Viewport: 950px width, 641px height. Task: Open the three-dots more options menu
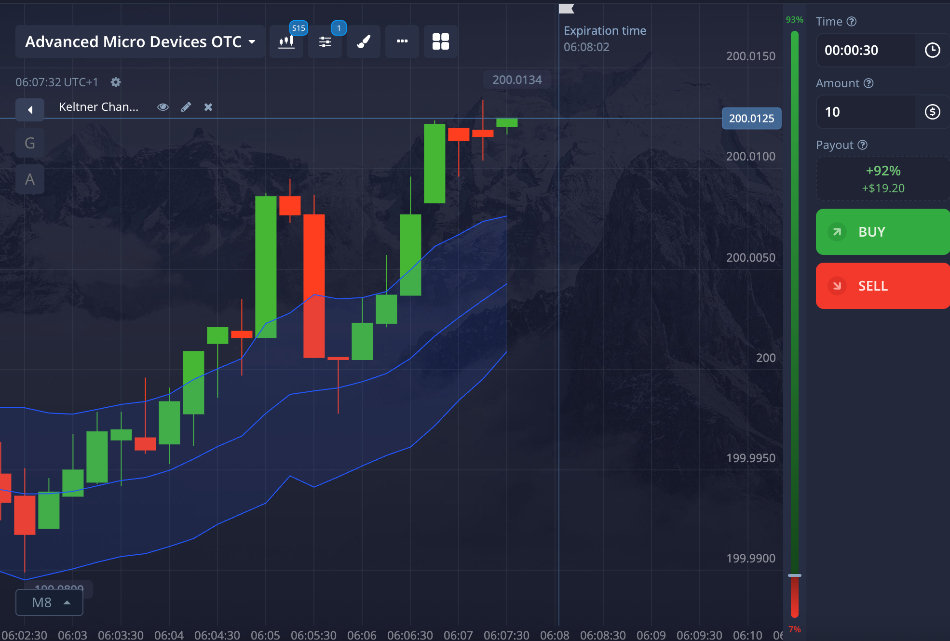click(x=402, y=42)
